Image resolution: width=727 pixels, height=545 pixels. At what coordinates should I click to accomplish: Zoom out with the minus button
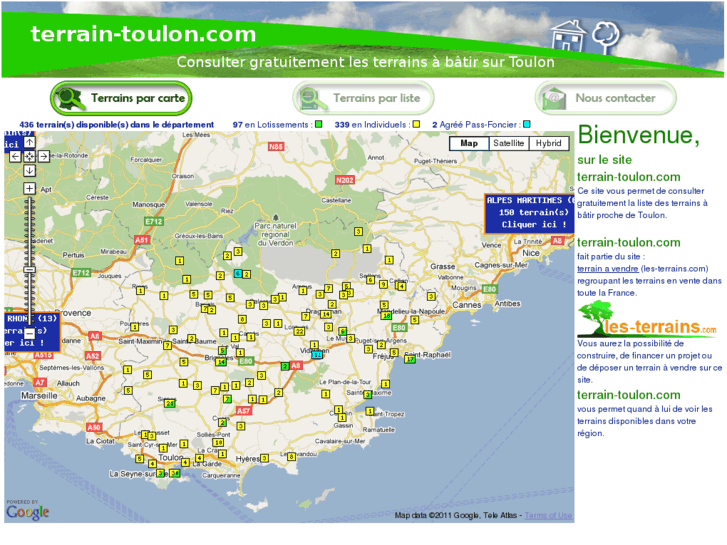(x=29, y=333)
